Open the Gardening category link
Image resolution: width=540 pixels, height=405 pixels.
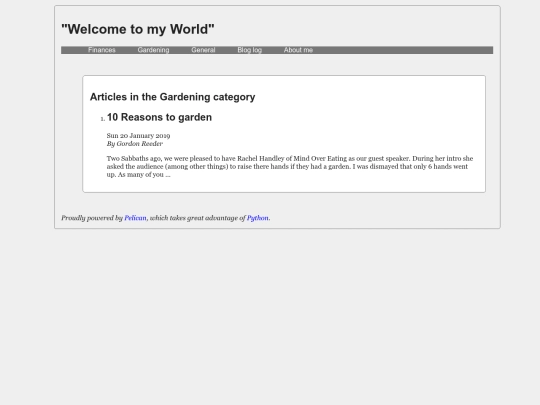point(153,50)
